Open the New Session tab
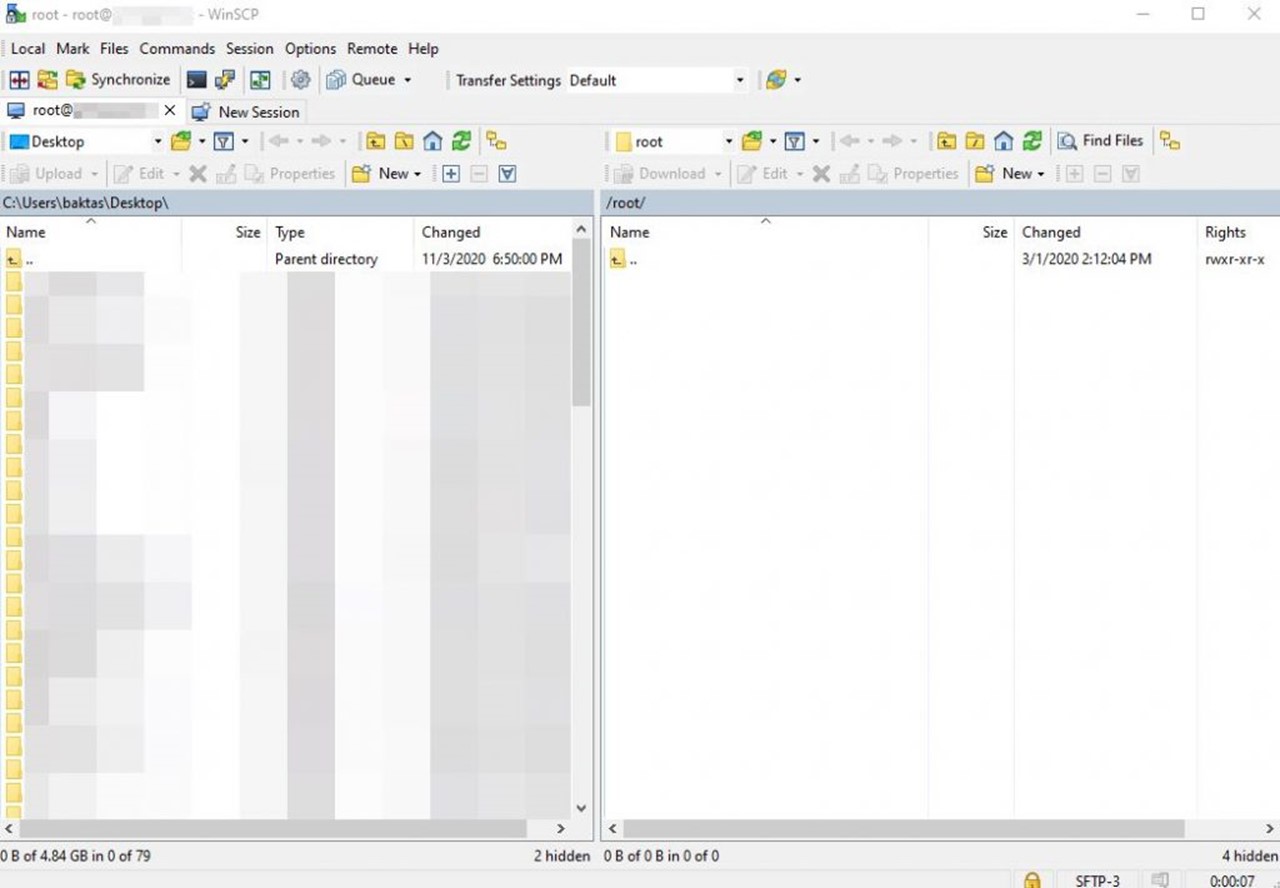Image resolution: width=1280 pixels, height=888 pixels. (246, 112)
